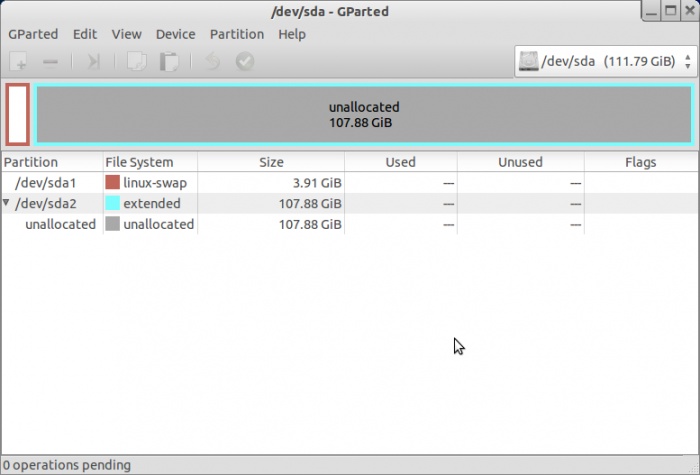Click the device selector up-down arrows
Viewport: 700px width, 475px height.
click(x=688, y=62)
